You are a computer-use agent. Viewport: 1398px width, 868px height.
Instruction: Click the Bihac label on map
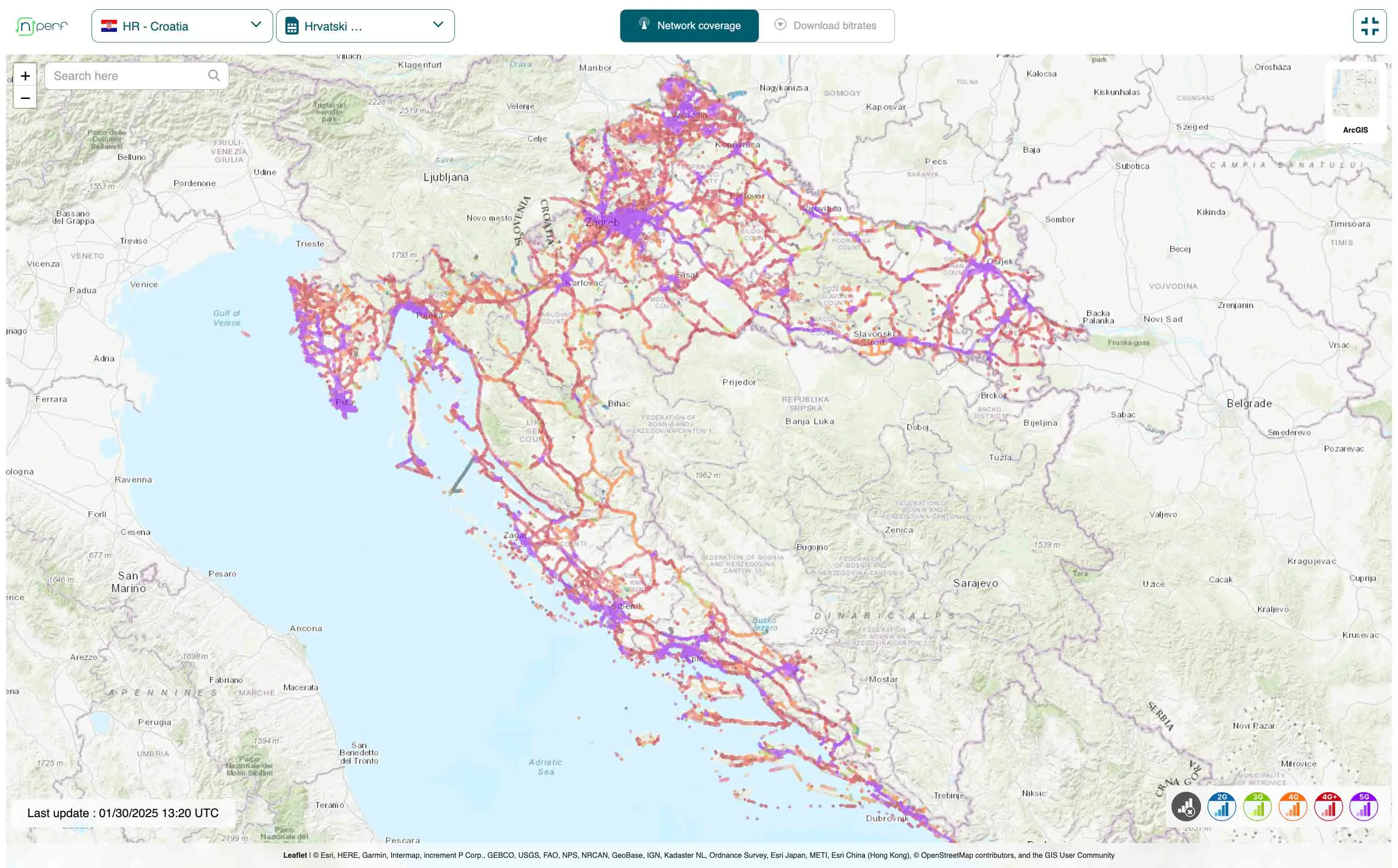(619, 403)
